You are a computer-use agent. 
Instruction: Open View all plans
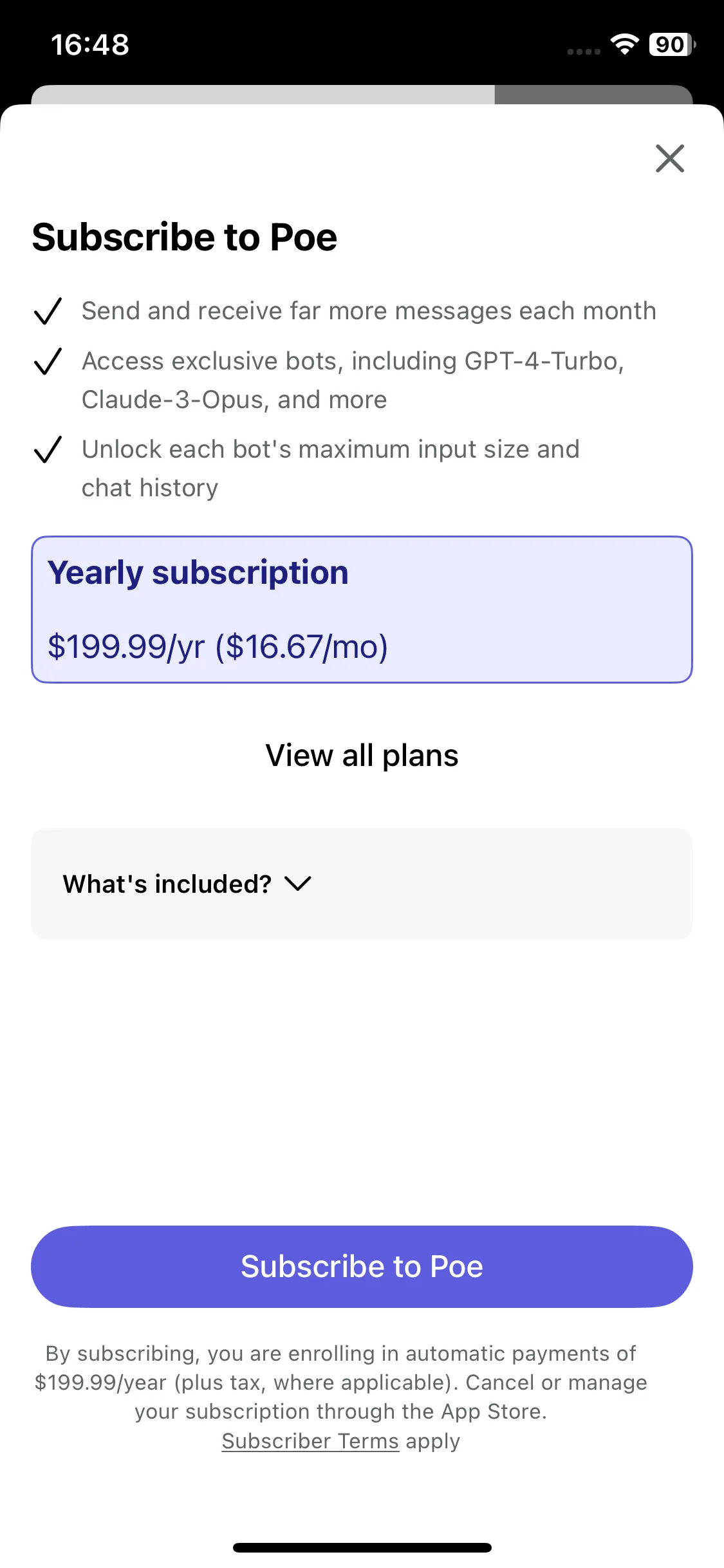[x=362, y=756]
